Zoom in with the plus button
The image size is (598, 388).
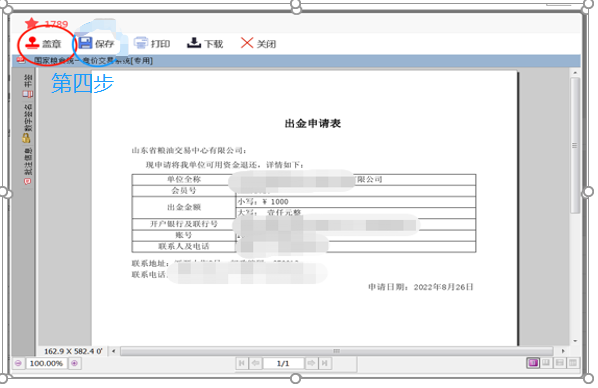click(x=74, y=363)
